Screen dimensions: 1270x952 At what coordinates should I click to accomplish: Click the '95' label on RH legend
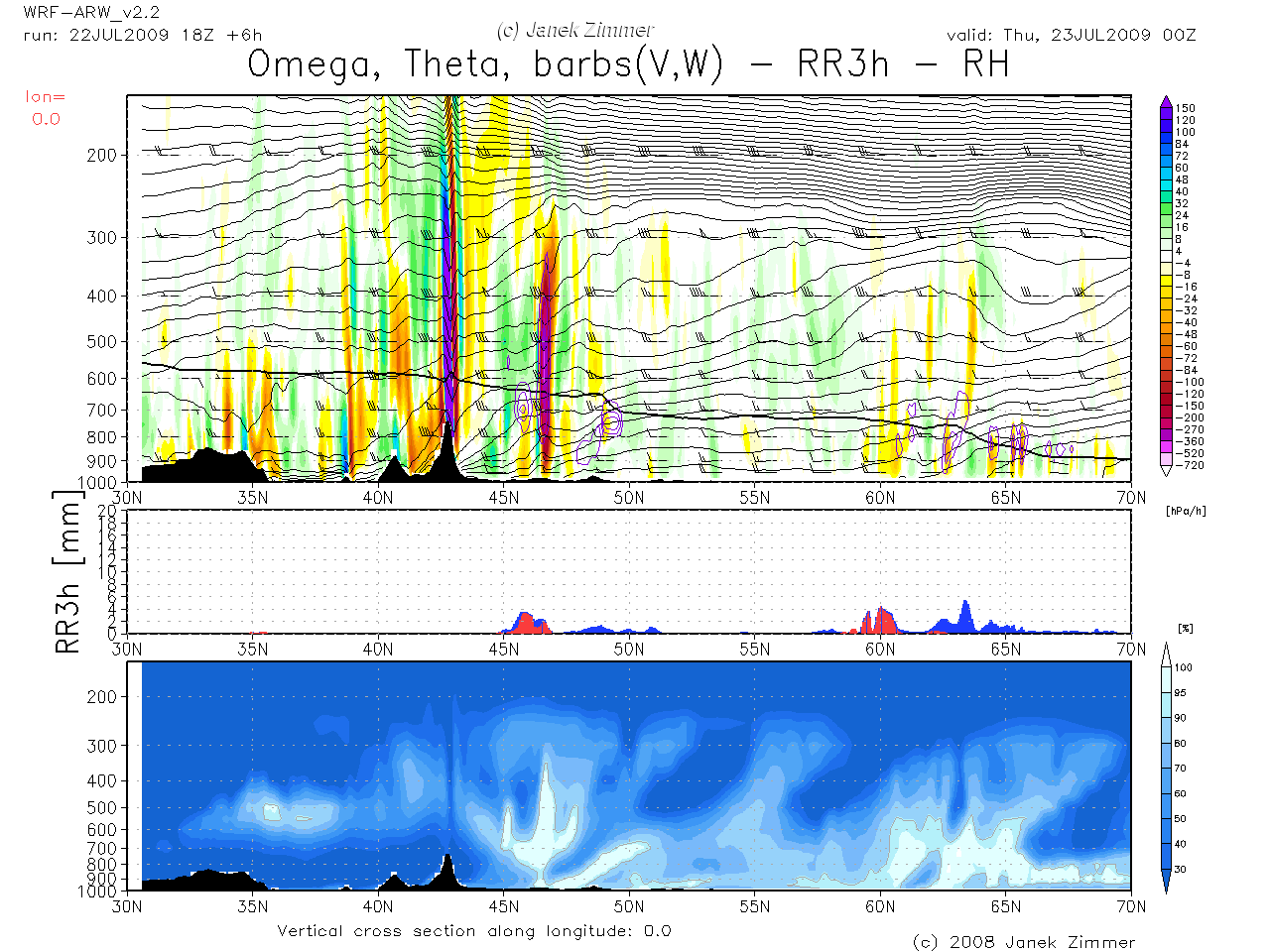[x=1181, y=693]
